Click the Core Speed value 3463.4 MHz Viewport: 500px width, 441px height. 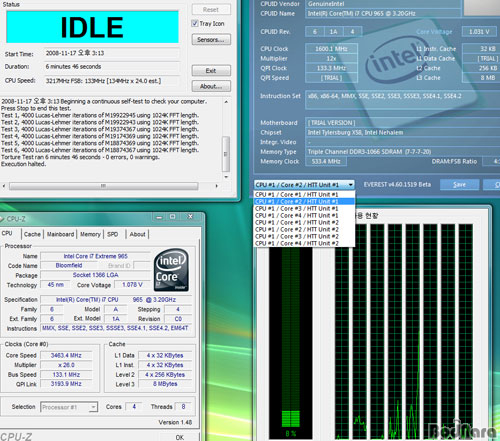click(x=66, y=355)
